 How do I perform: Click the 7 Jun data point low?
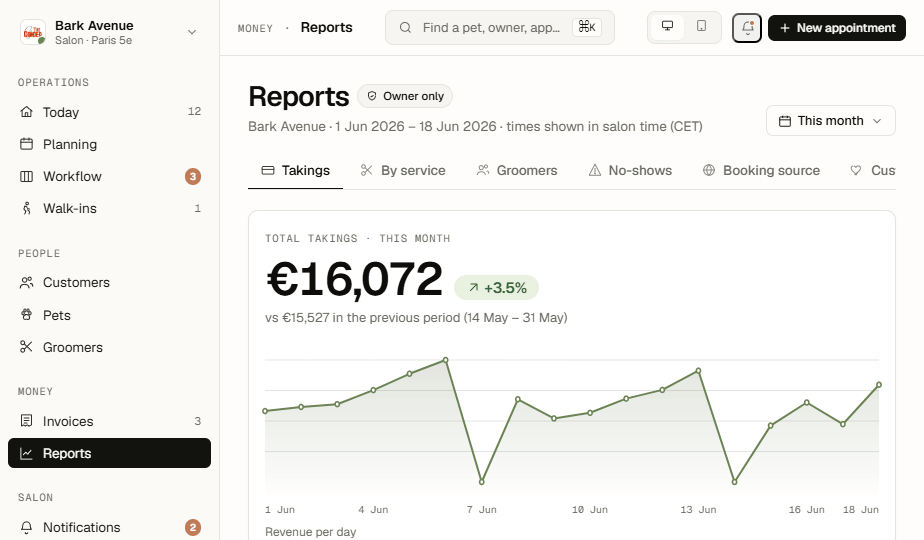481,482
